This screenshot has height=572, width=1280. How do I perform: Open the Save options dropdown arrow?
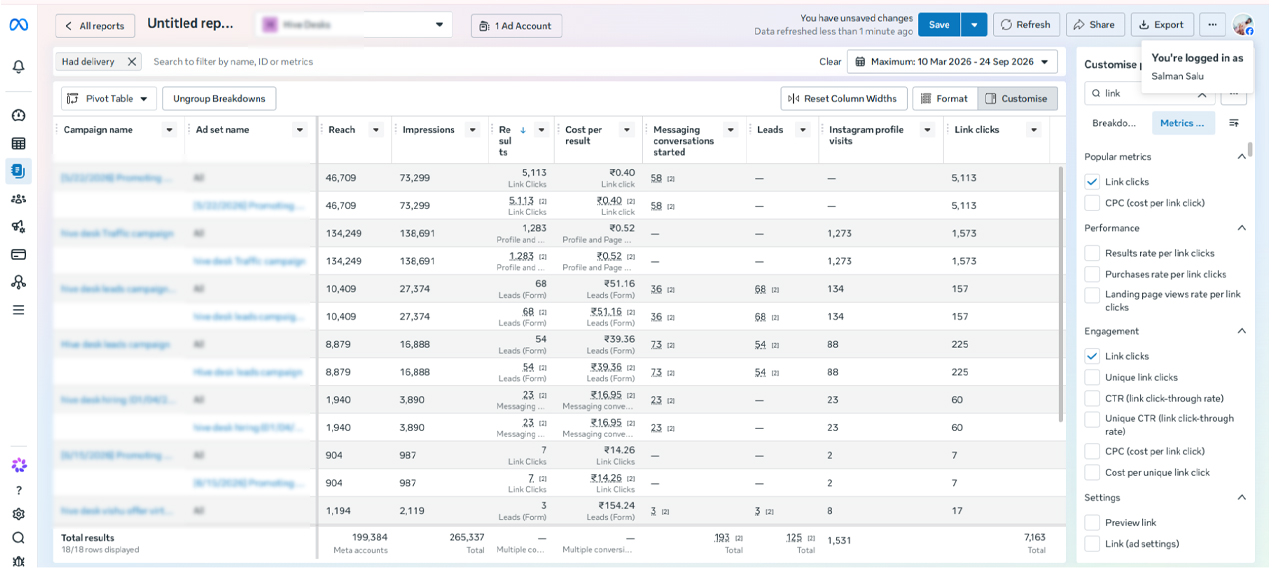973,25
